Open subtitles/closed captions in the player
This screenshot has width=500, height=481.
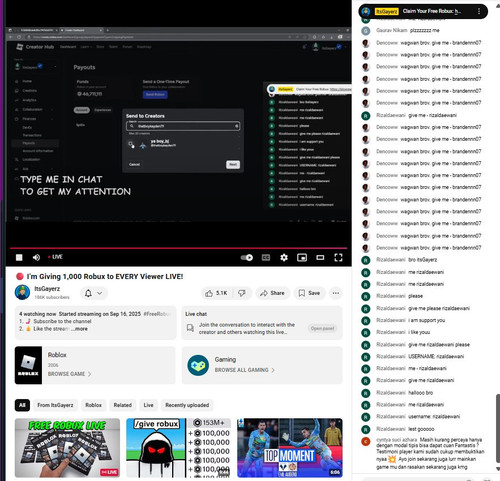click(x=266, y=257)
